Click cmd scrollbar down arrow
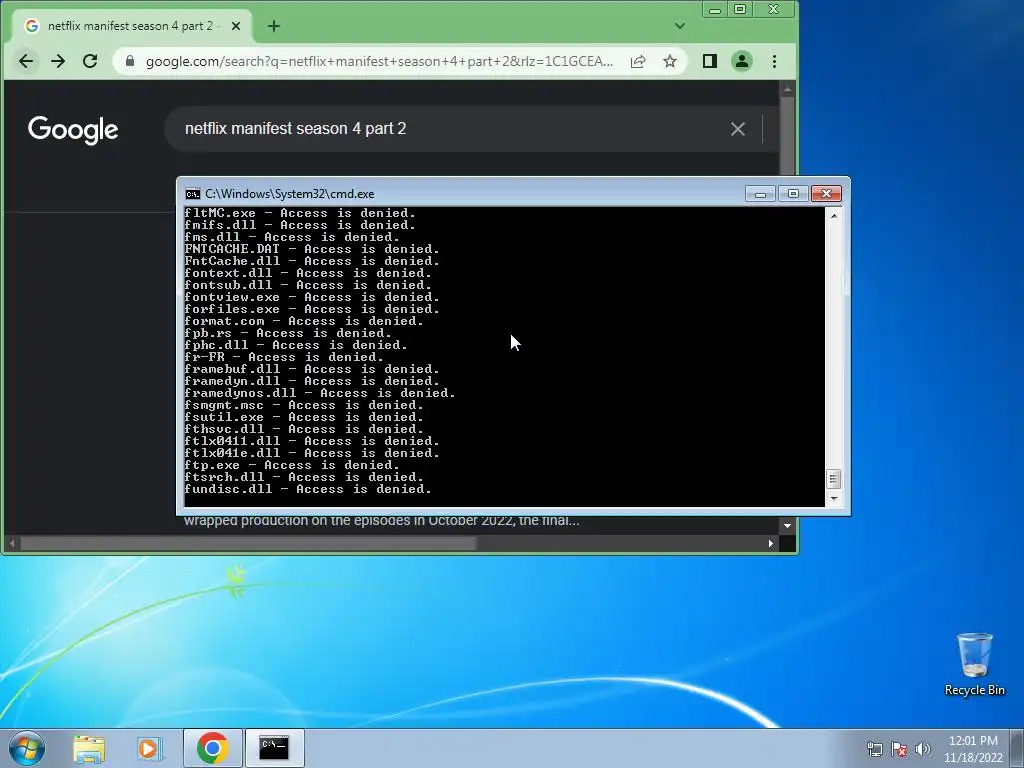This screenshot has width=1024, height=768. tap(833, 499)
